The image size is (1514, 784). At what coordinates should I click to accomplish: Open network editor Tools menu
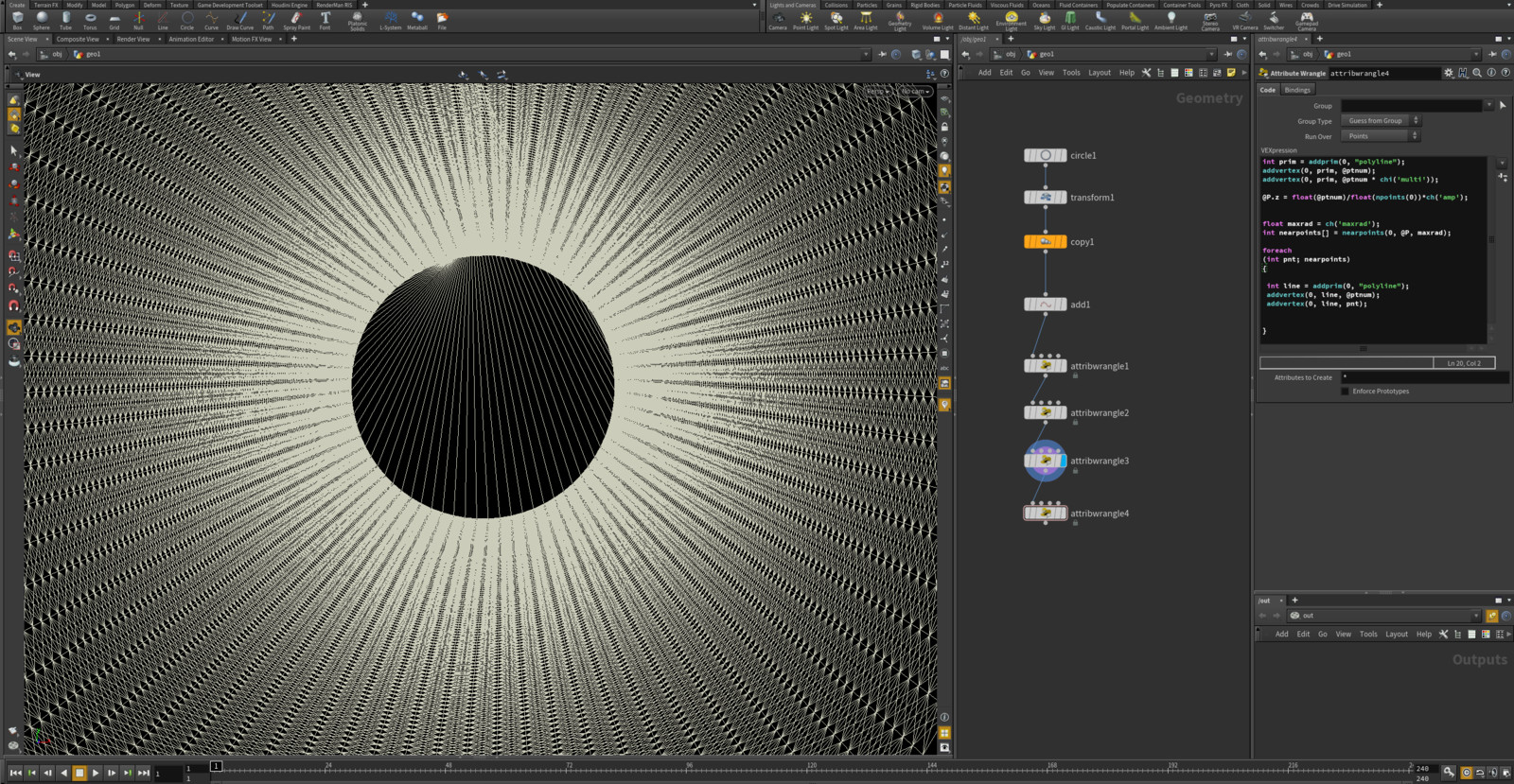coord(1071,72)
